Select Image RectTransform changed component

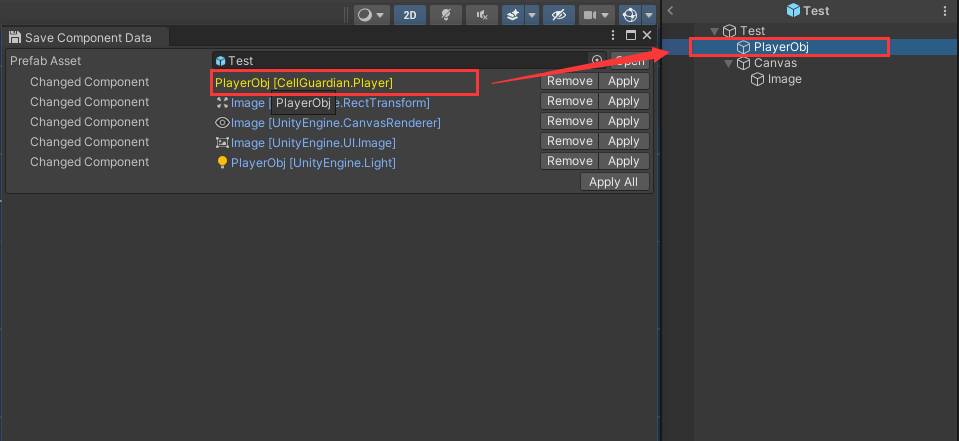pyautogui.click(x=322, y=102)
